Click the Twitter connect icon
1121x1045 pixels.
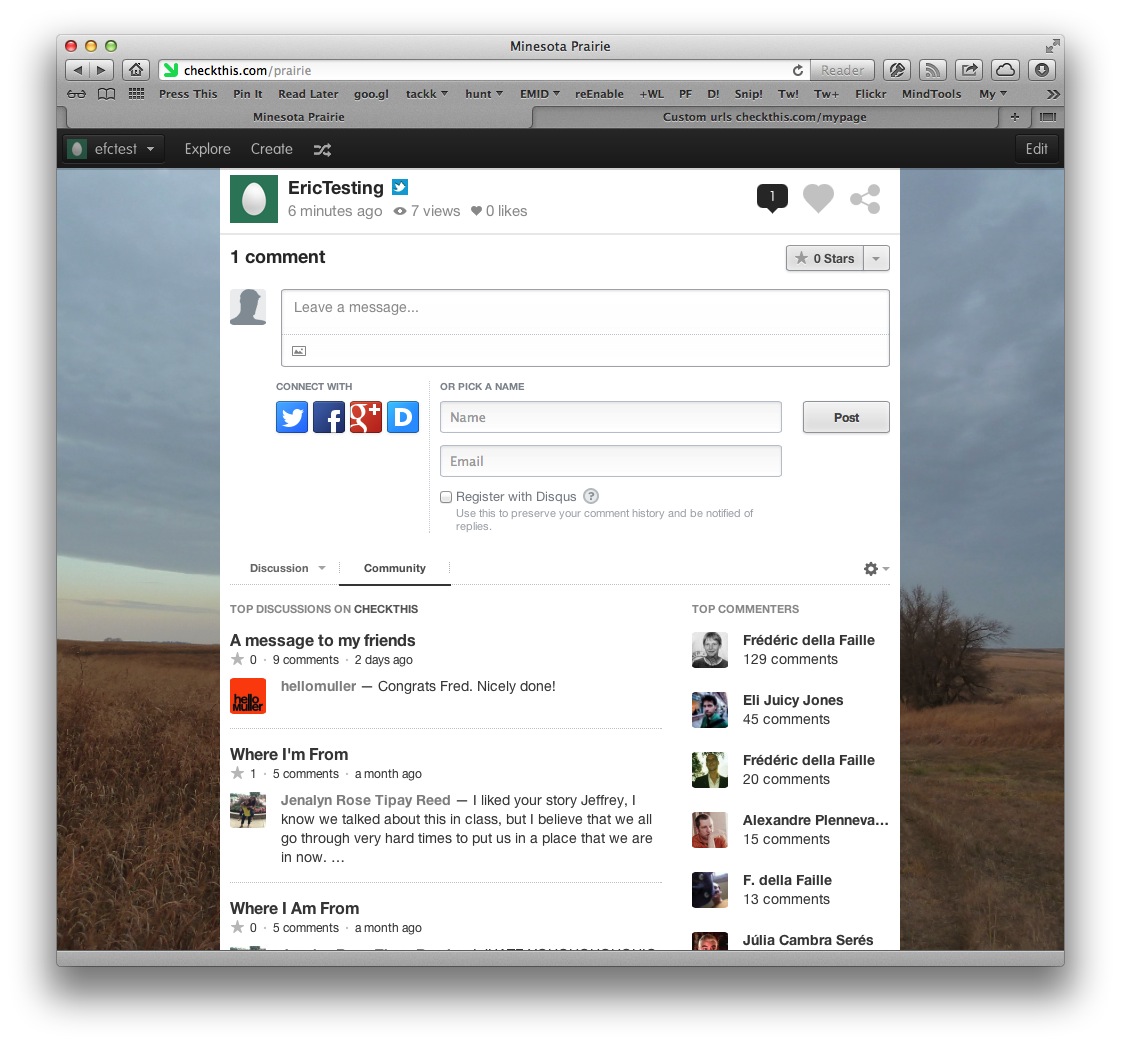[x=292, y=417]
